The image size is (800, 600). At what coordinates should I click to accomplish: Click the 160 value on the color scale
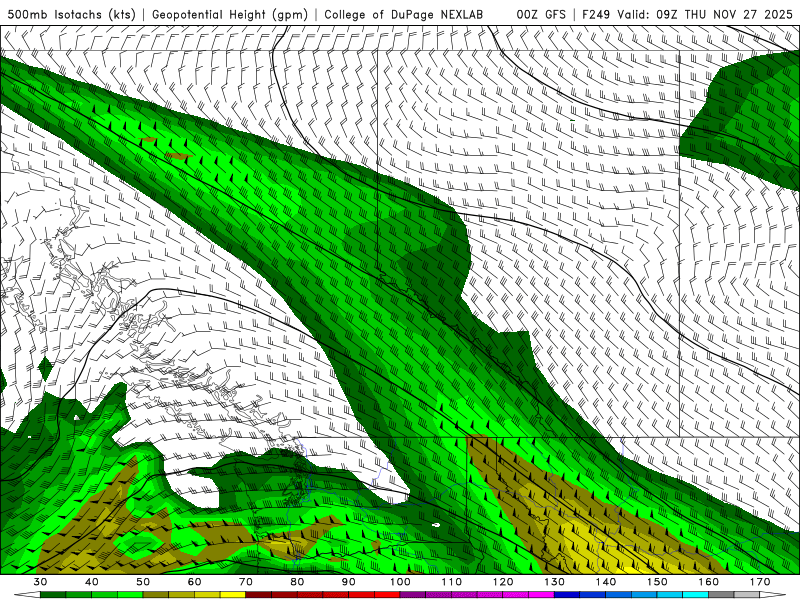click(709, 582)
